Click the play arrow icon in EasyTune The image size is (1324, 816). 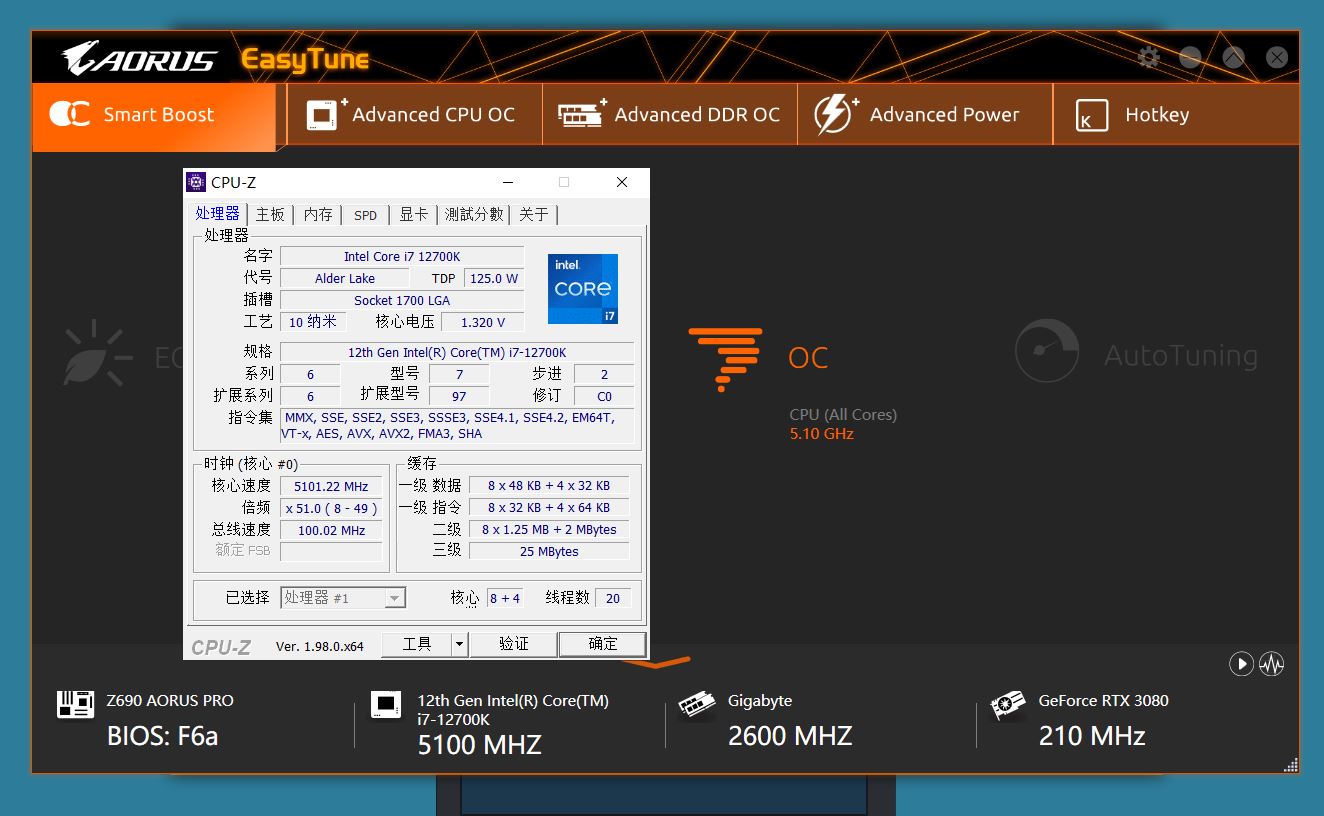click(1241, 663)
